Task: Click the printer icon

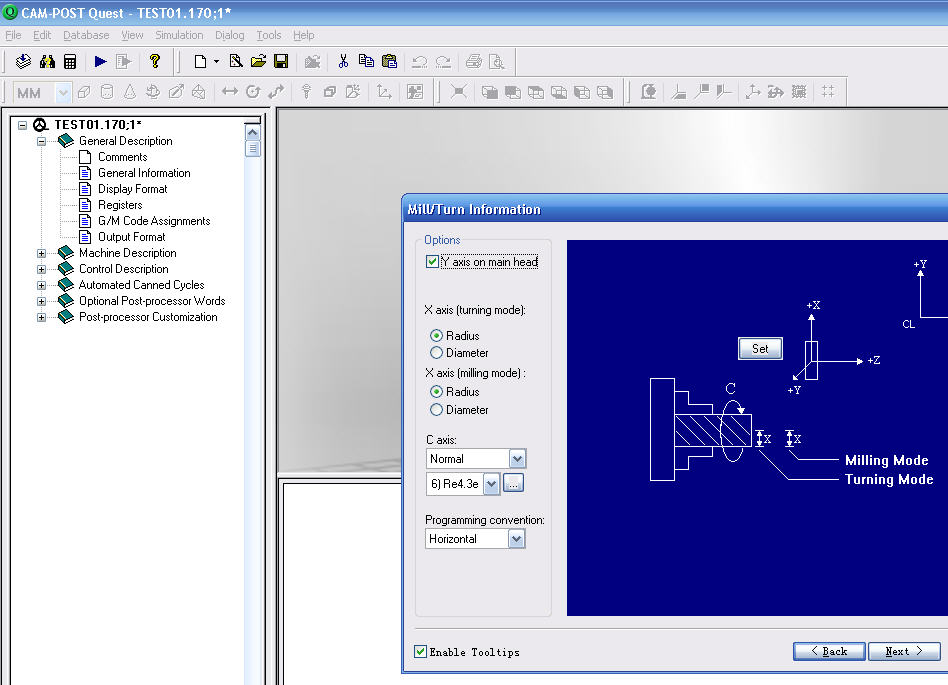Action: [474, 61]
